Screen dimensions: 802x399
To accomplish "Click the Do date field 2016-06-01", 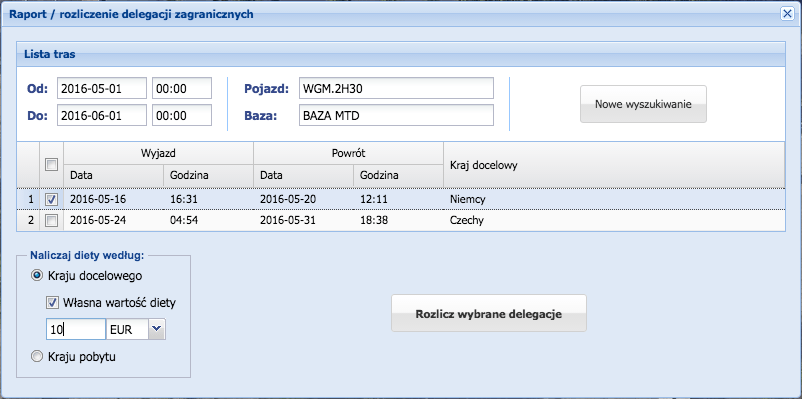I will tap(102, 115).
